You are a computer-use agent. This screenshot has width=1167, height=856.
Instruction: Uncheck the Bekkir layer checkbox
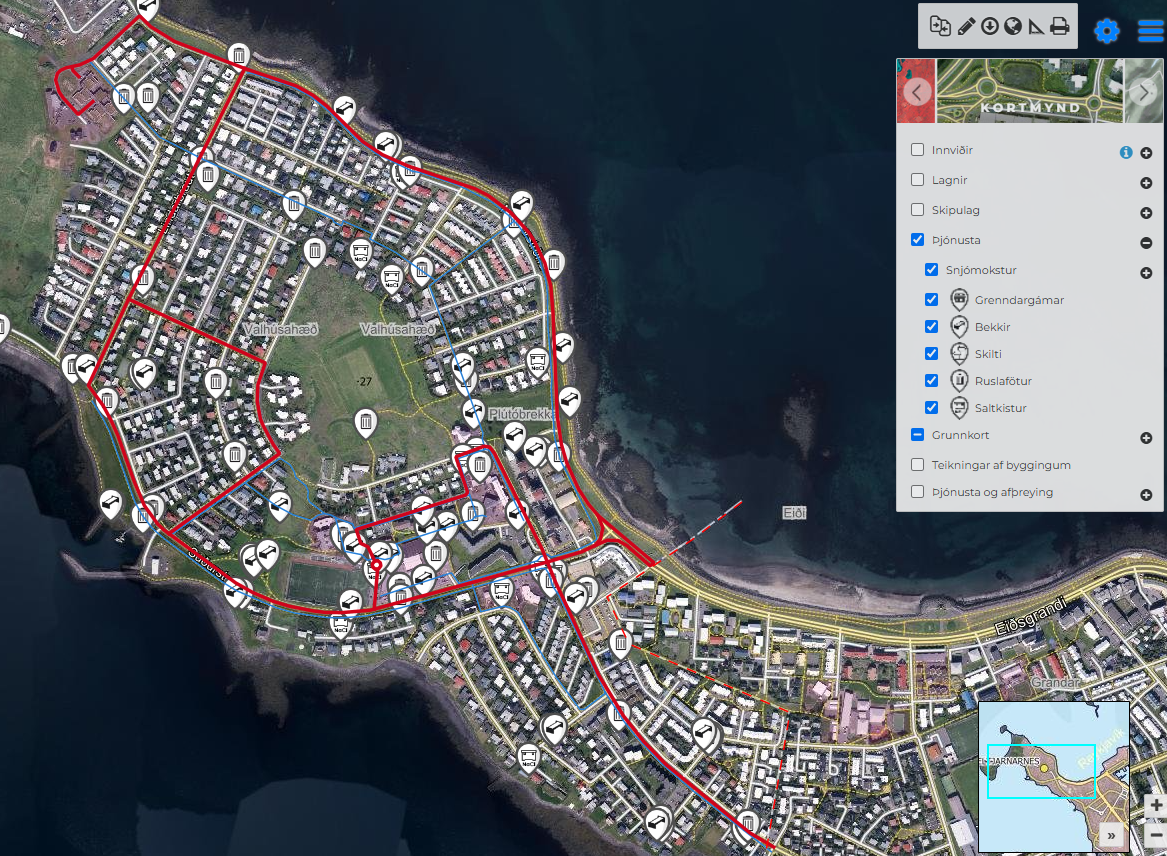(x=932, y=326)
